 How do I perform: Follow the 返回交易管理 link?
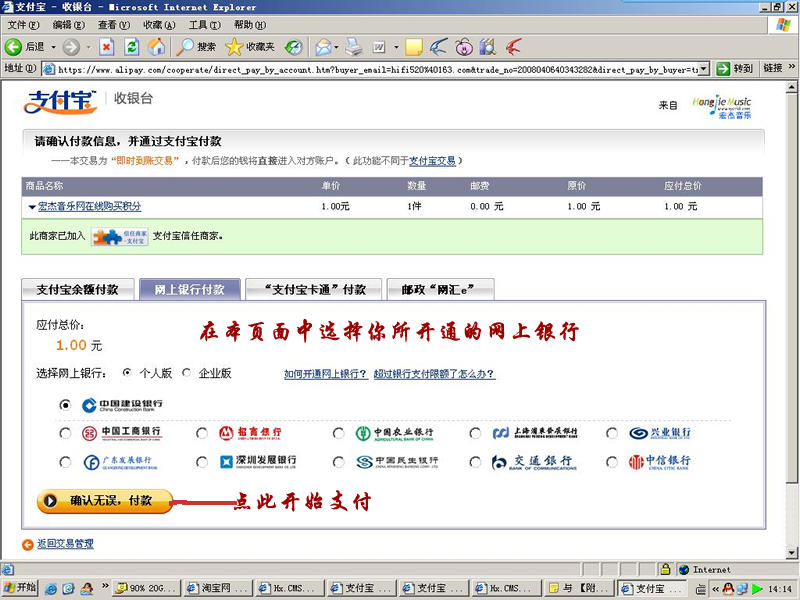[65, 544]
